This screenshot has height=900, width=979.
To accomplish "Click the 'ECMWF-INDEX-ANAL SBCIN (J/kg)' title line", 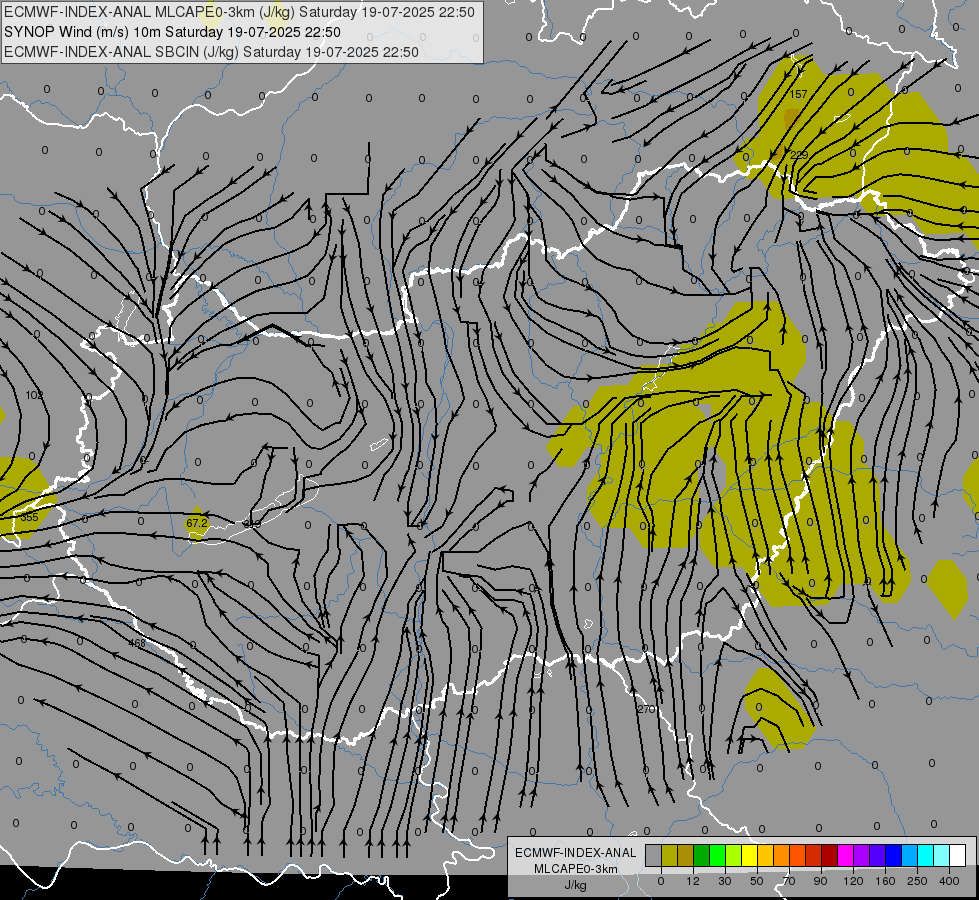I will (x=211, y=52).
